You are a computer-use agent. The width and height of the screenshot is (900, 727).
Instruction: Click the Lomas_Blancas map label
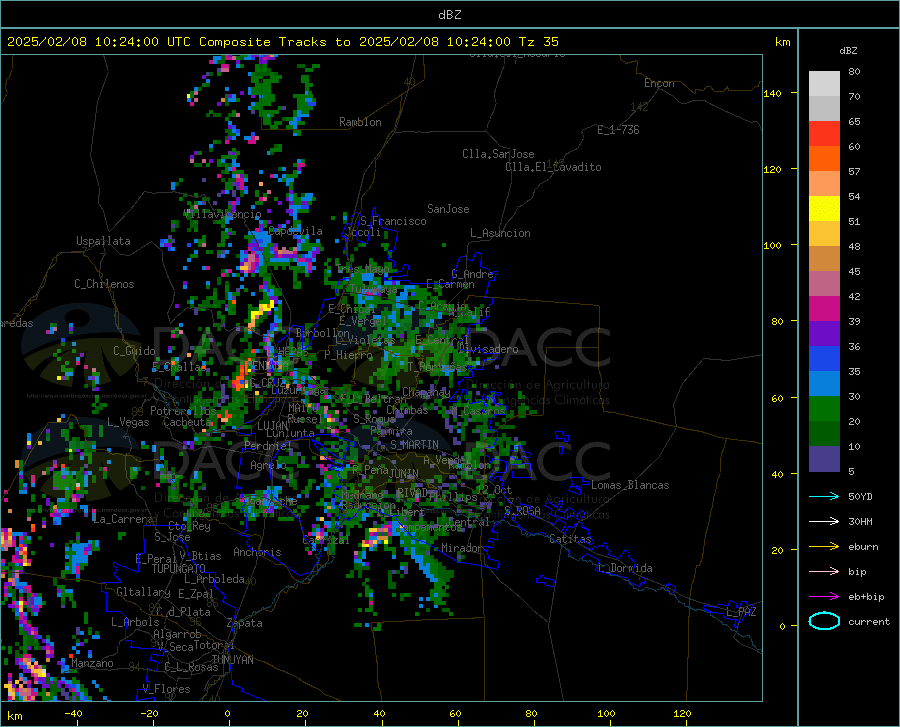point(630,485)
